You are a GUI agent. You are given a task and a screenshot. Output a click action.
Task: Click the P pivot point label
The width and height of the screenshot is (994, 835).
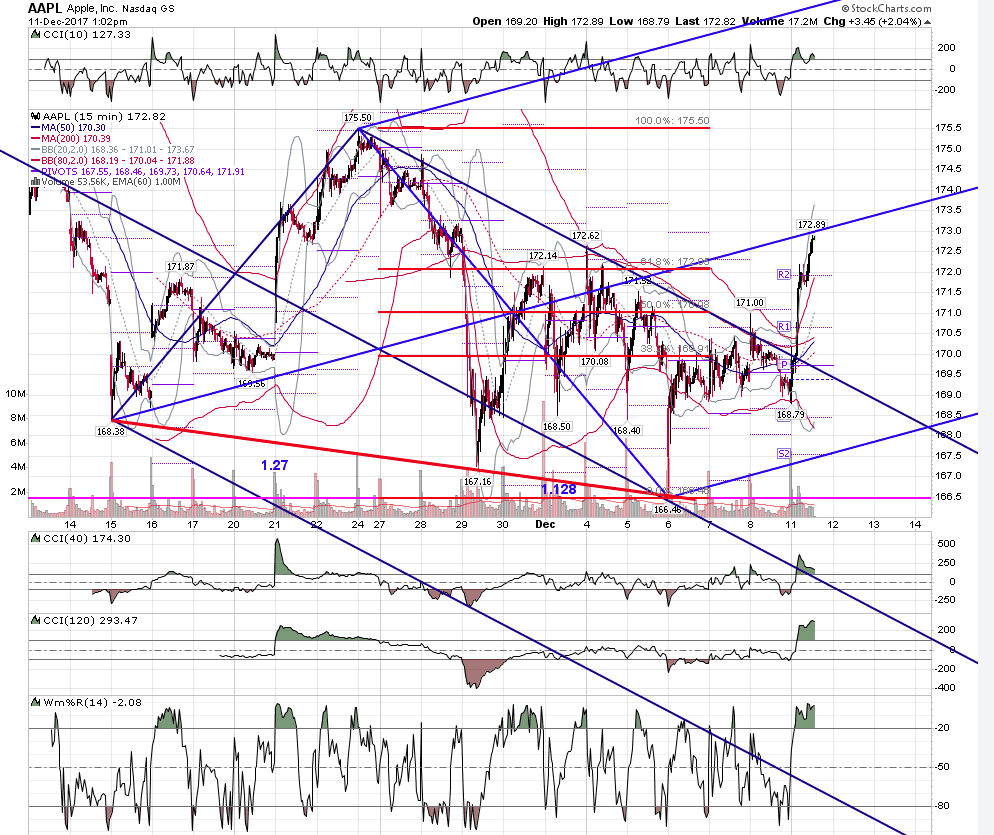(x=784, y=365)
